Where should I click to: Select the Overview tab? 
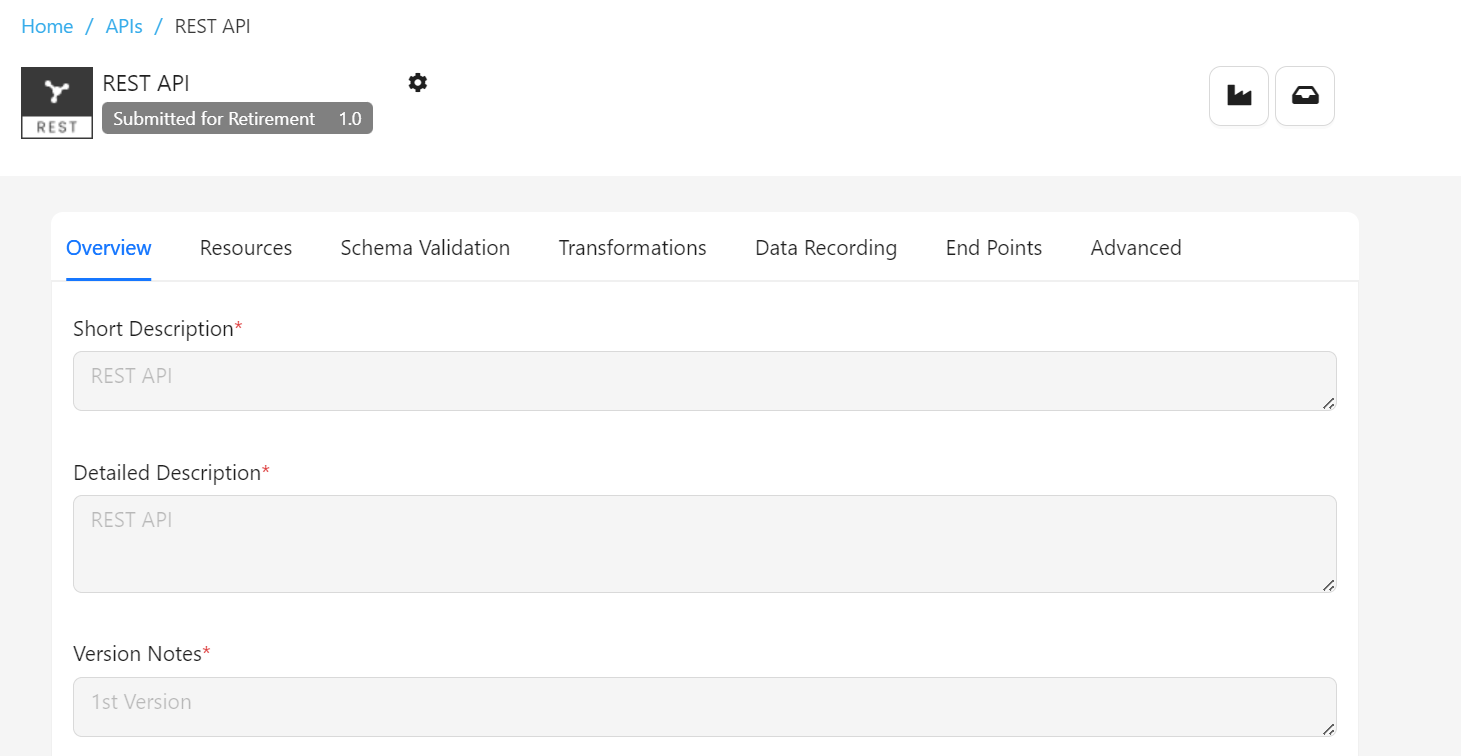point(109,248)
